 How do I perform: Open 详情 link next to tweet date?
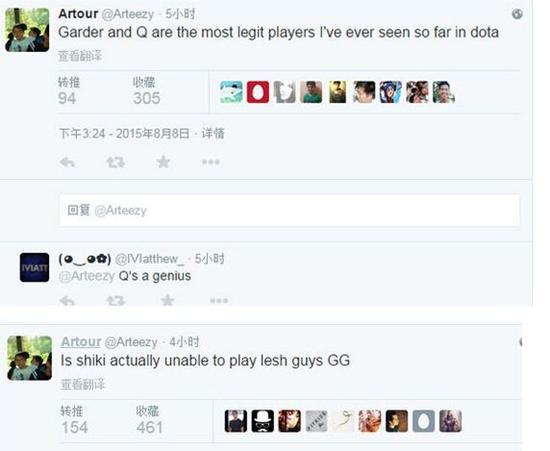click(213, 134)
